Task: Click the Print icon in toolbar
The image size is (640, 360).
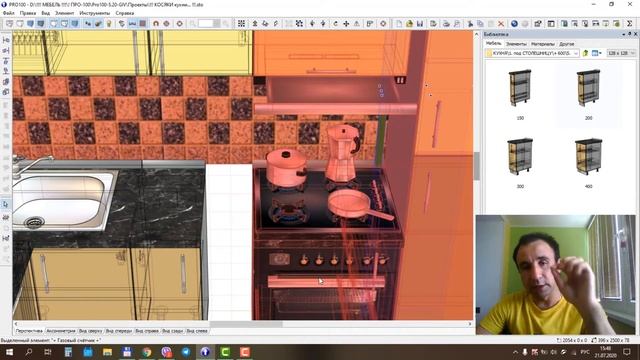Action: [446, 24]
